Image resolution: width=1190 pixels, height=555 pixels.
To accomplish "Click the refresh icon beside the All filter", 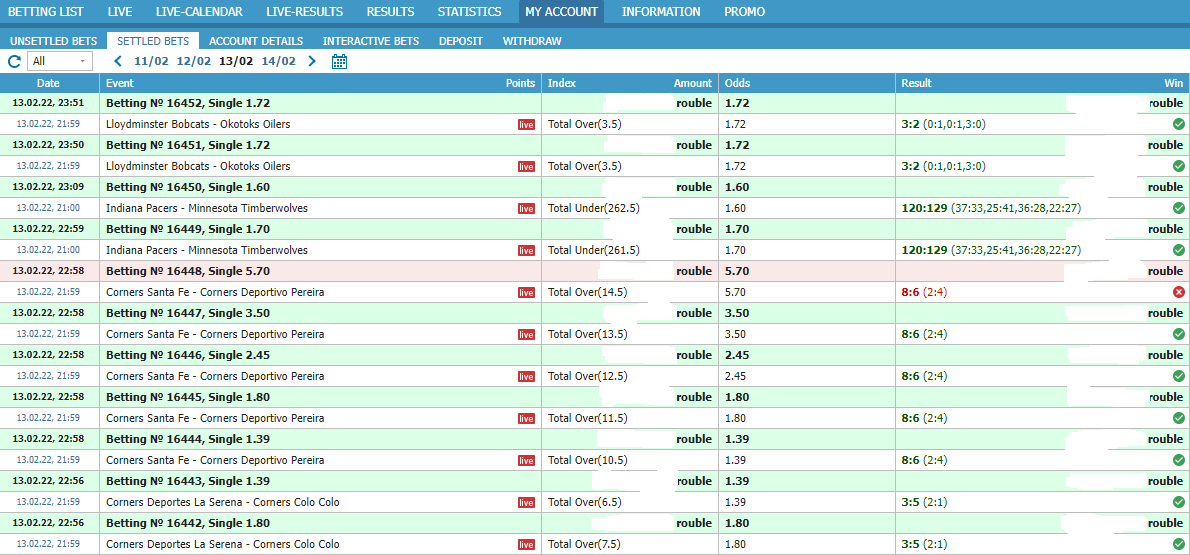I will (x=14, y=61).
